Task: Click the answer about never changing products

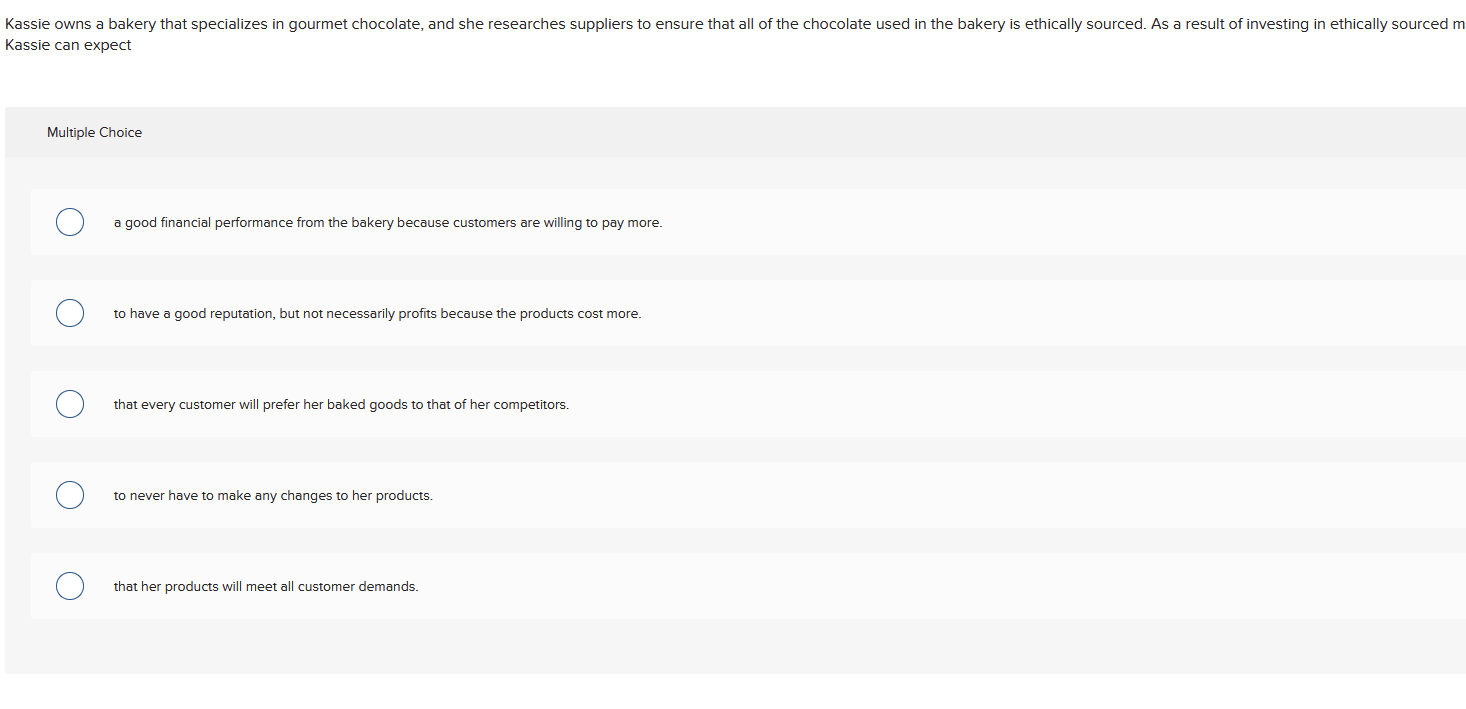Action: click(274, 495)
